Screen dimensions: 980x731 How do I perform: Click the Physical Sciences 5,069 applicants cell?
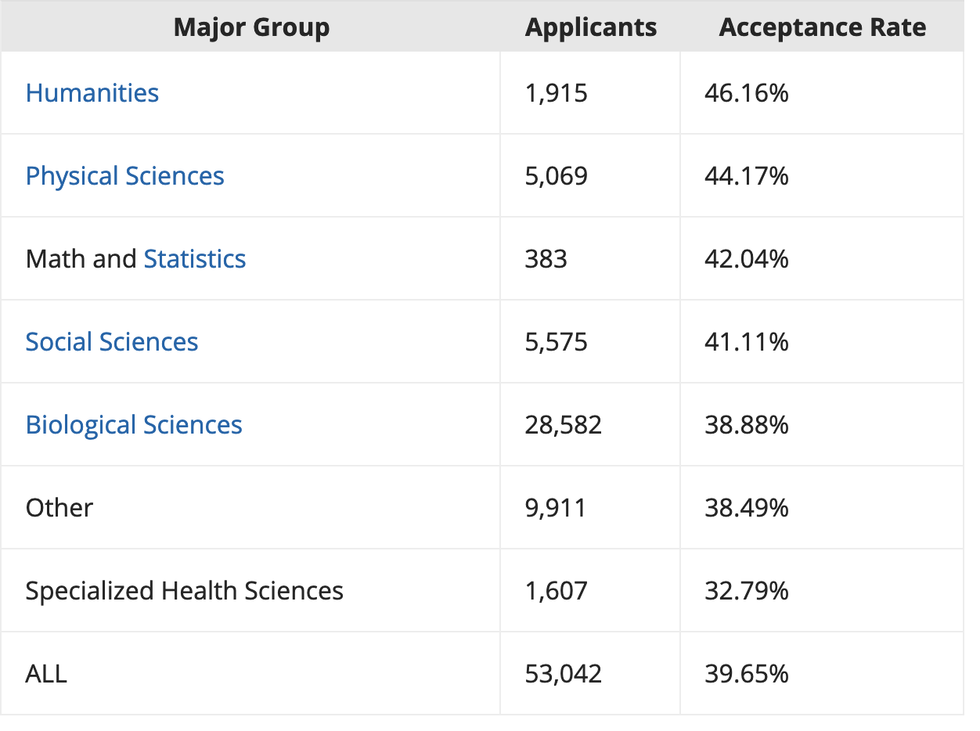(x=556, y=176)
